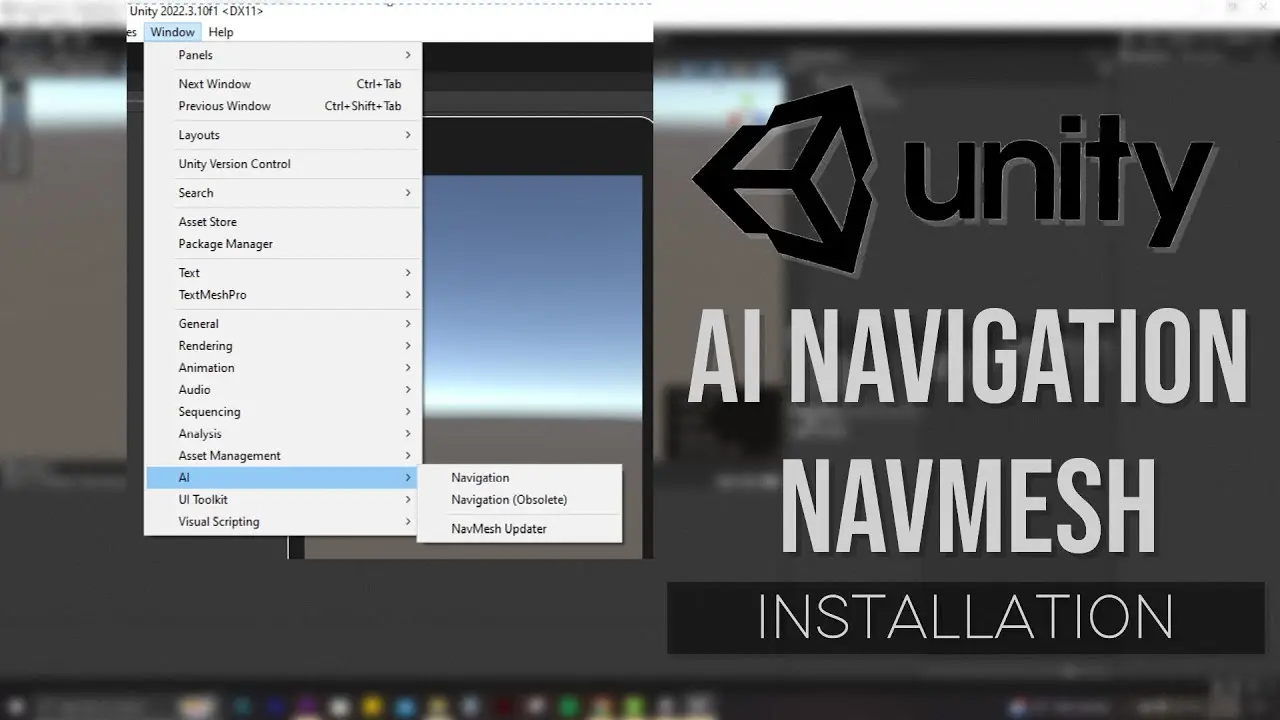Open the Package Manager window
The height and width of the screenshot is (720, 1280).
[x=283, y=244]
